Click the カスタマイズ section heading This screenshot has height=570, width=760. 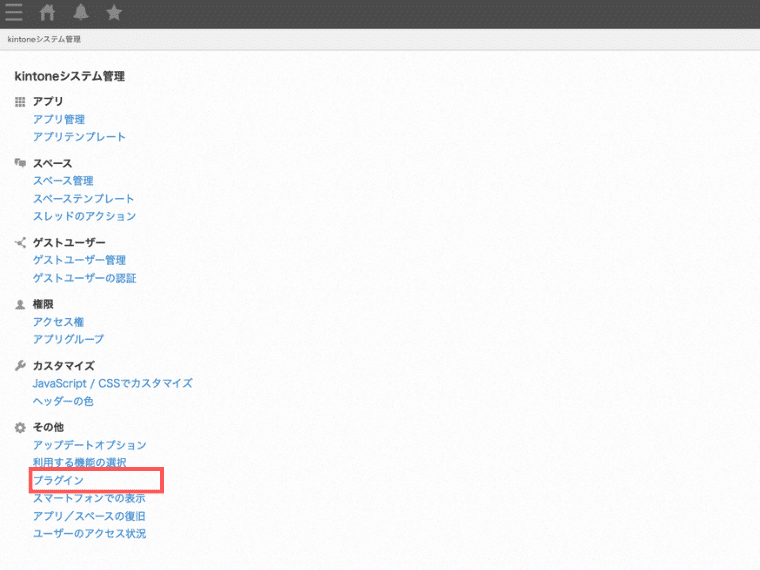pos(63,366)
